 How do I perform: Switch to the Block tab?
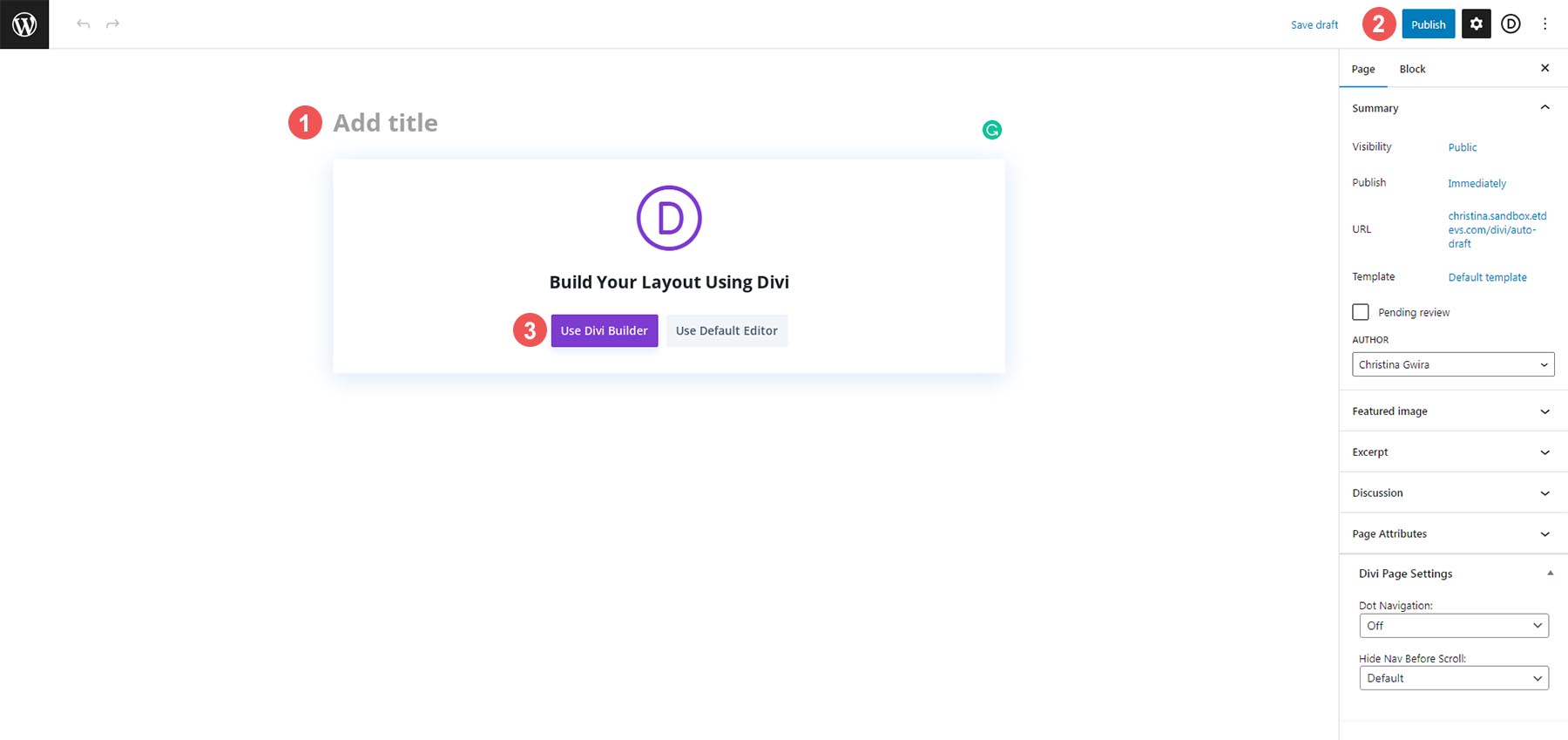[x=1412, y=69]
